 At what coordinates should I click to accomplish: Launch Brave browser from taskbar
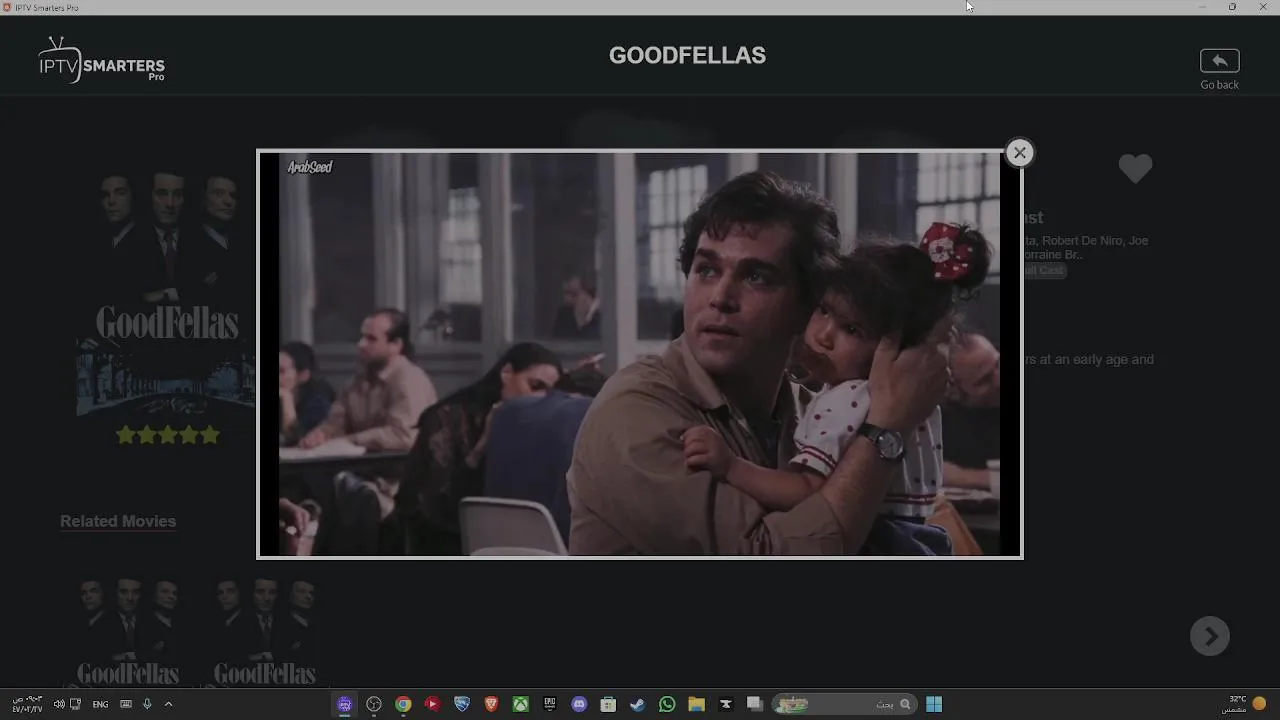pyautogui.click(x=491, y=704)
